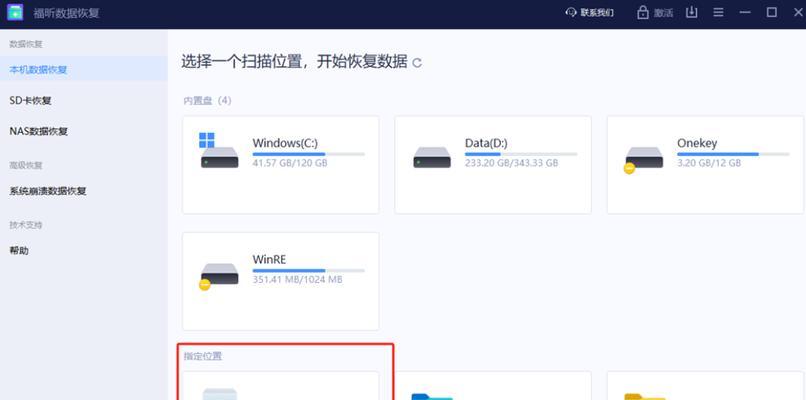Viewport: 806px width, 400px height.
Task: Click the 351.41 MB/1024 MB size text
Action: click(297, 280)
